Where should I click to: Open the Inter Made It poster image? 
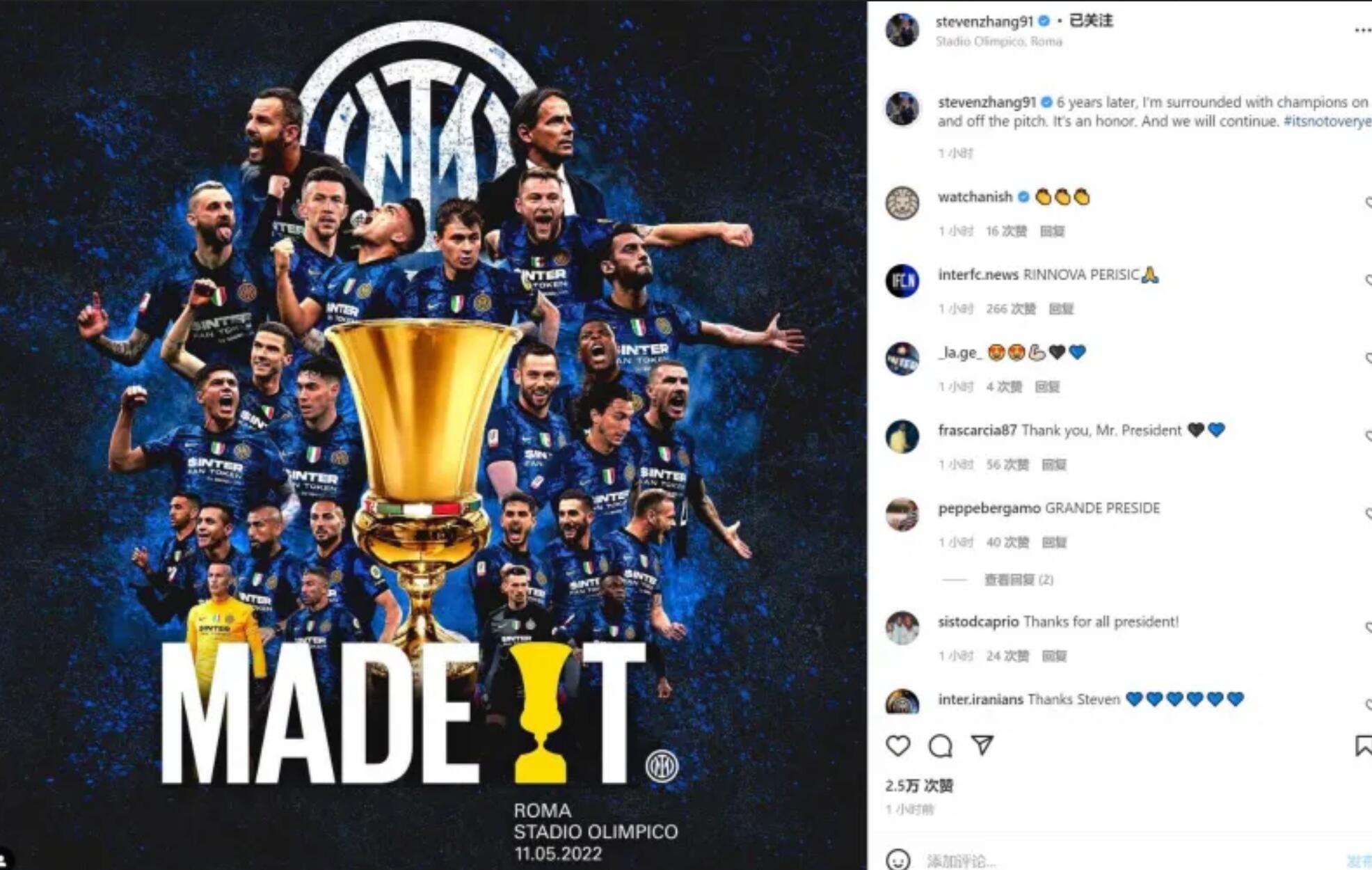tap(433, 435)
